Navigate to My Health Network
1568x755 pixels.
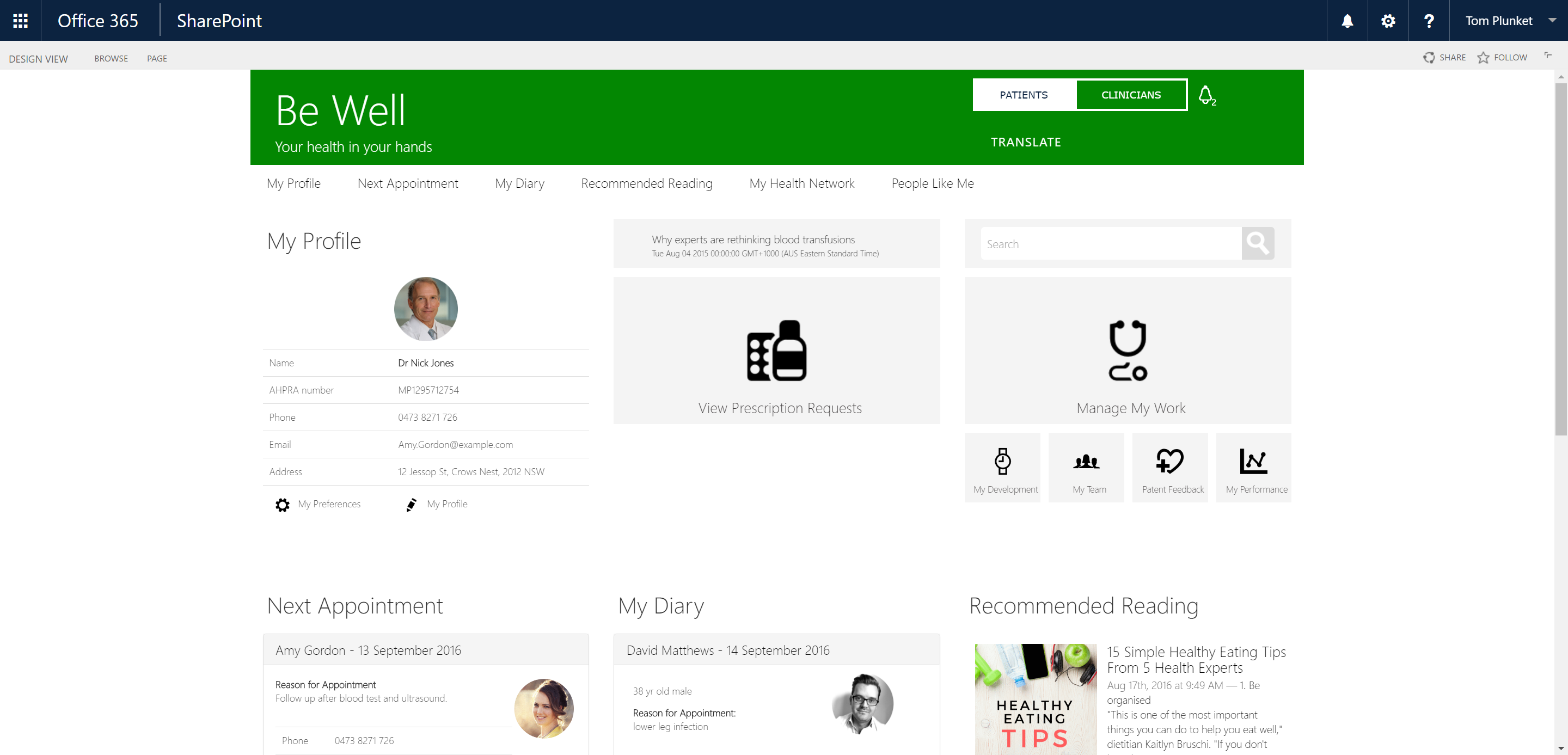(801, 183)
